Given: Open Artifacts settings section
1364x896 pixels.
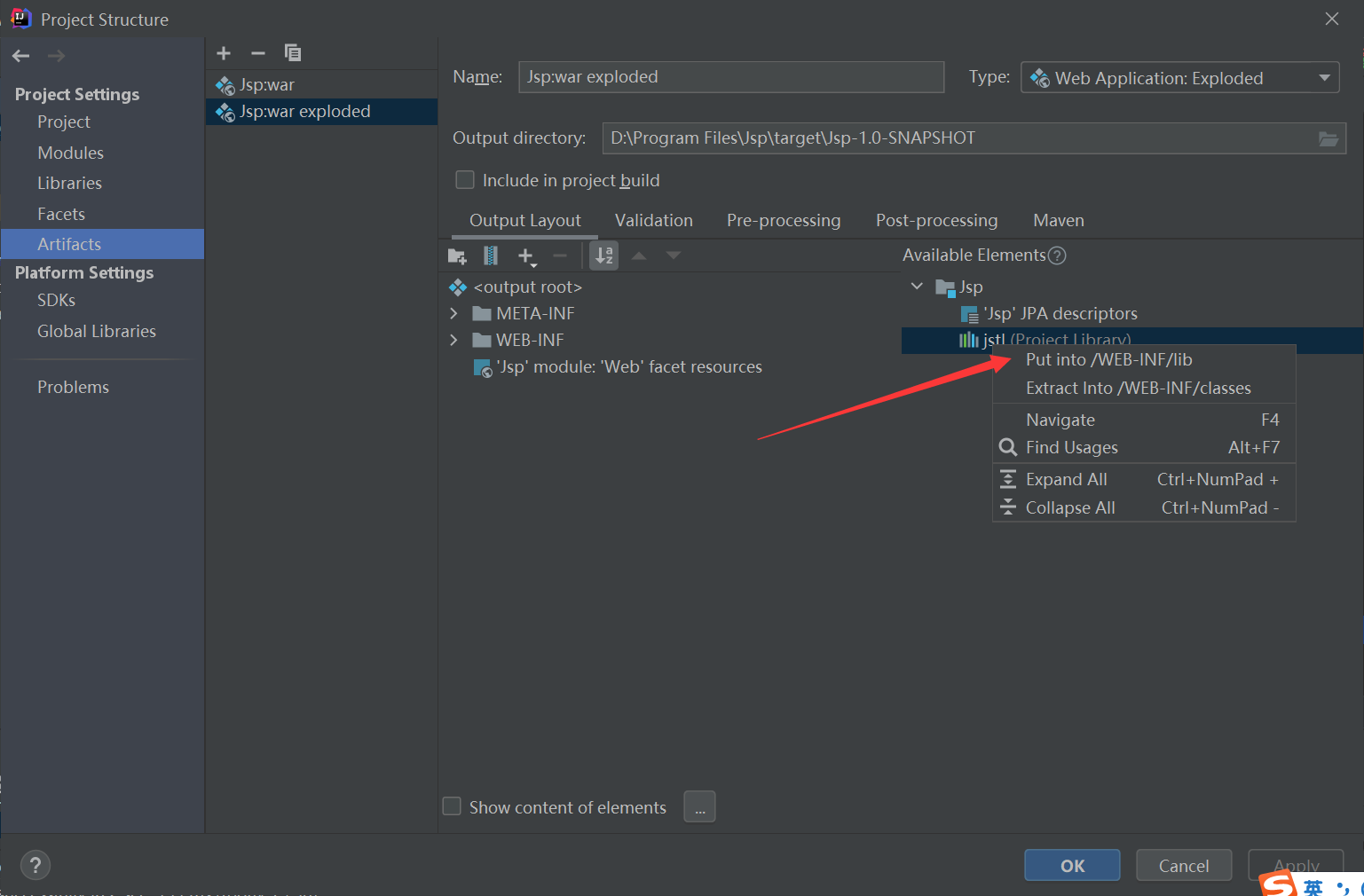Looking at the screenshot, I should tap(102, 244).
